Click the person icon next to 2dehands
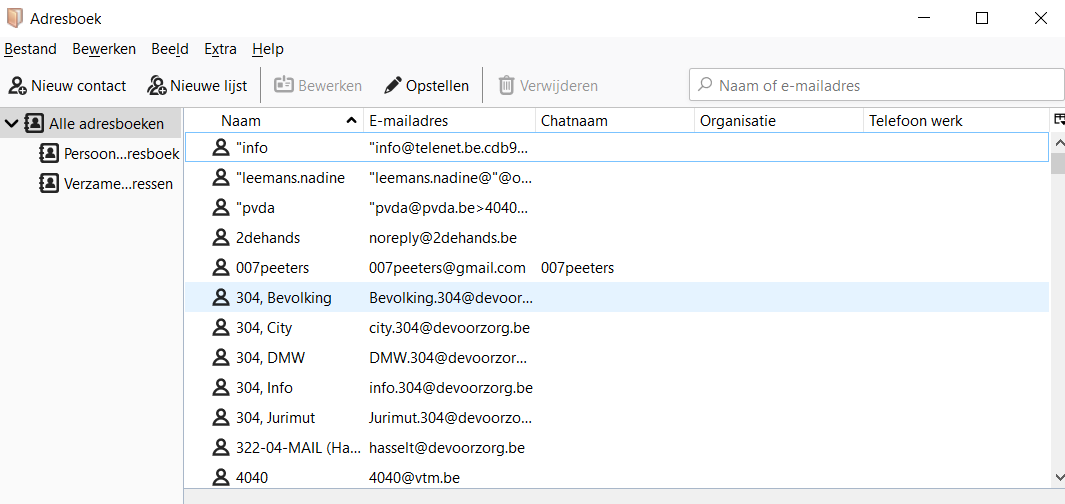1065x504 pixels. point(221,238)
